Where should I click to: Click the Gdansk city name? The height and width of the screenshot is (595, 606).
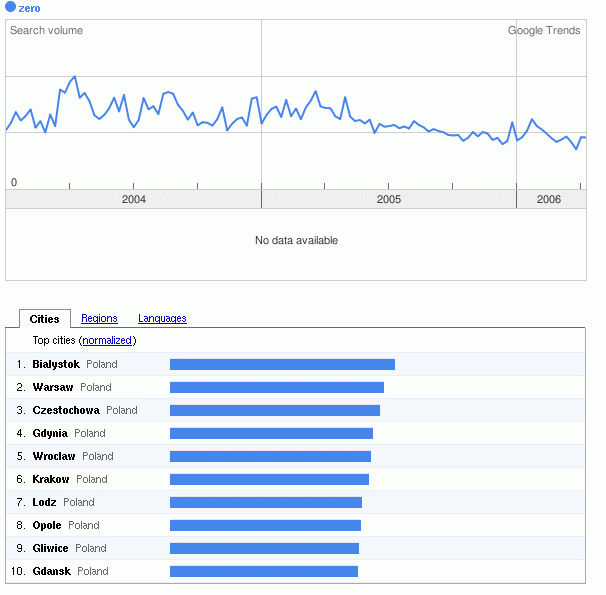tap(51, 571)
